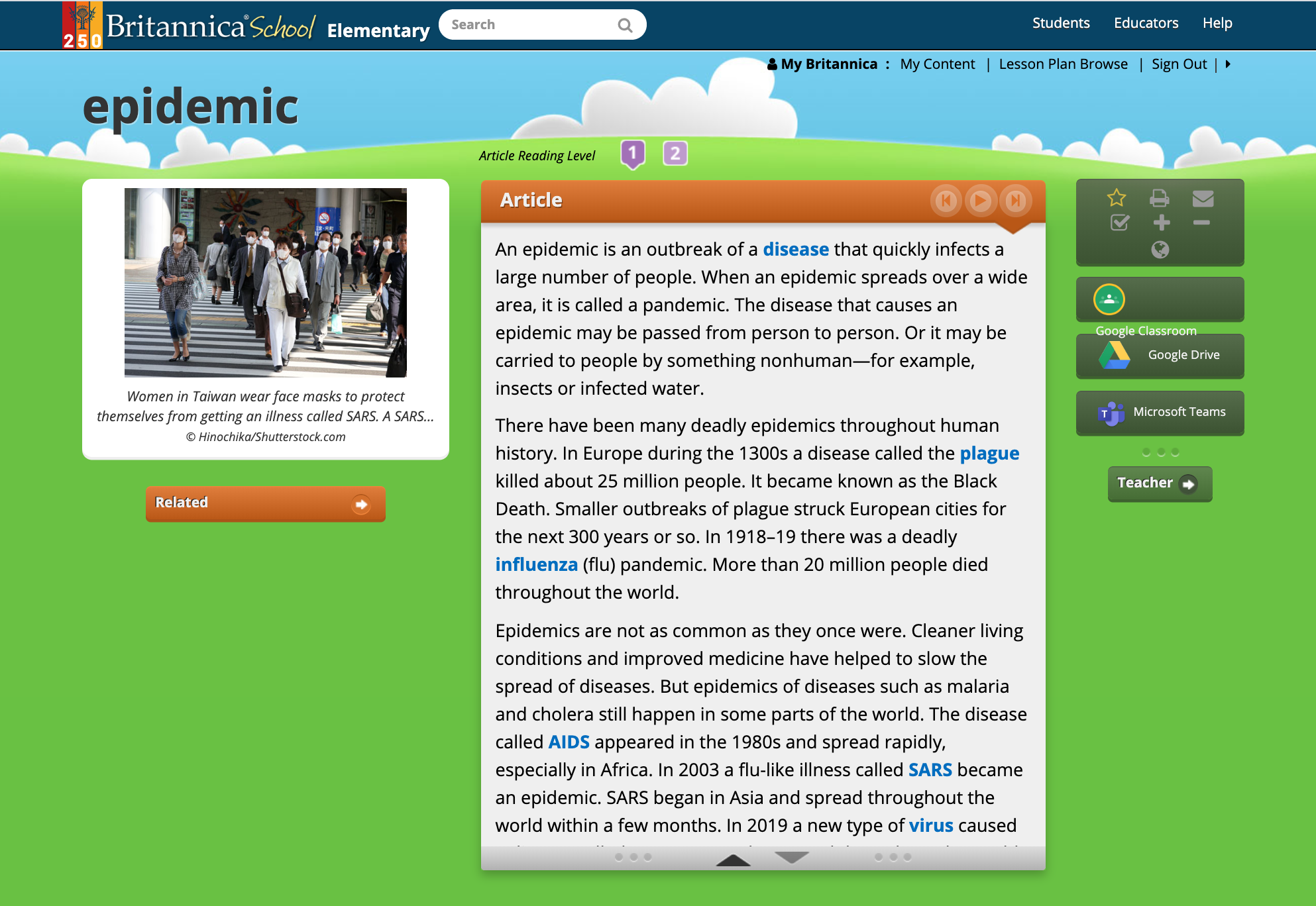Image resolution: width=1316 pixels, height=906 pixels.
Task: Click the search magnifier icon
Action: [625, 25]
